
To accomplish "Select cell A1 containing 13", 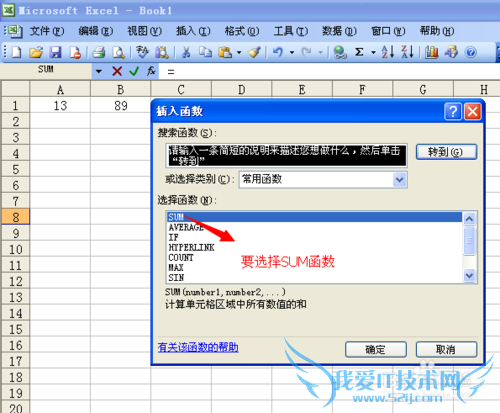I will 60,106.
